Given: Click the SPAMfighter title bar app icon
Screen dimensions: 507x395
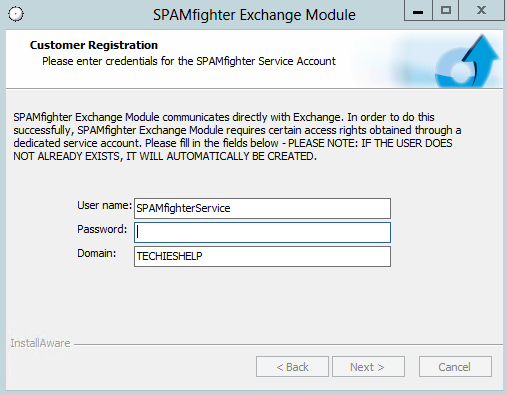Looking at the screenshot, I should click(x=16, y=14).
